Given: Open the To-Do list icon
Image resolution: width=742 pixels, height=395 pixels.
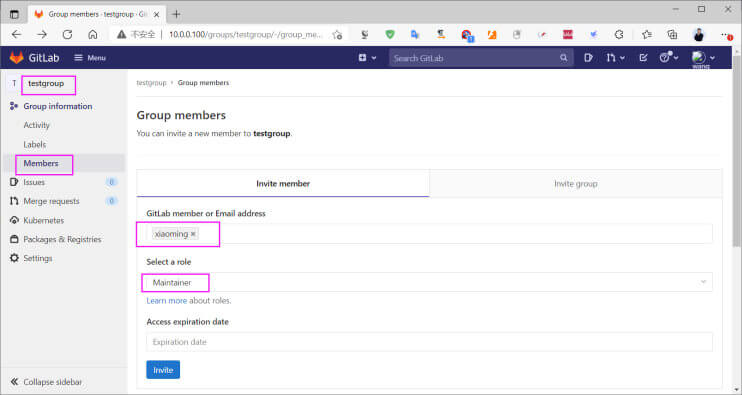Looking at the screenshot, I should (643, 58).
